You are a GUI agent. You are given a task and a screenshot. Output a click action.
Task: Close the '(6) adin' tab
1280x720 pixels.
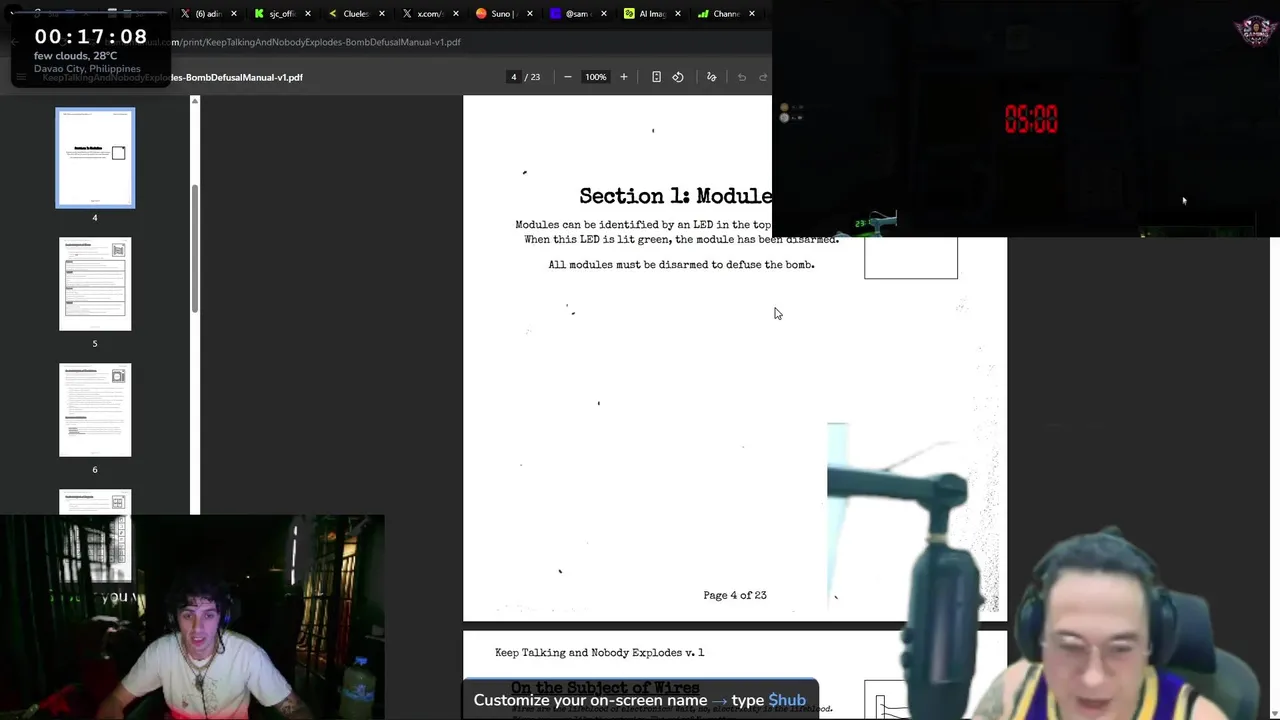coord(234,14)
